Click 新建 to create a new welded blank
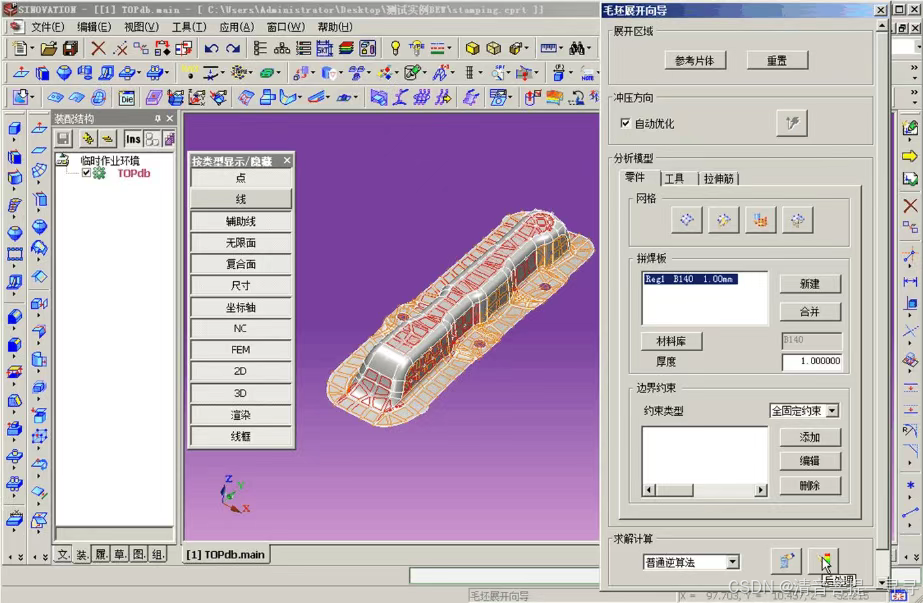Screen dimensions: 923x603 (810, 283)
